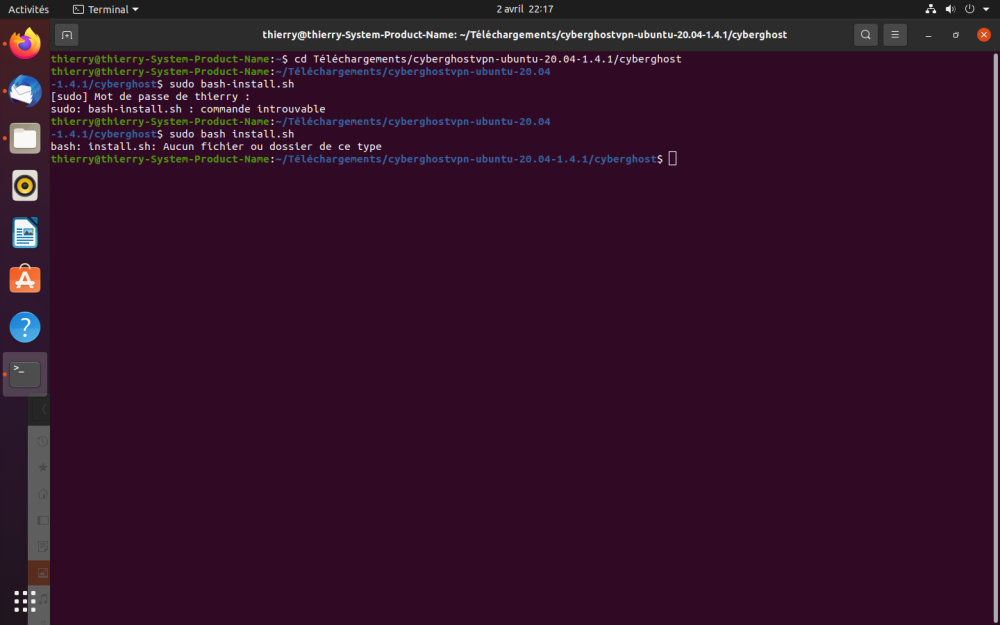Viewport: 1000px width, 625px height.
Task: Click the "sudo bash-install.sh" command text
Action: 232,84
